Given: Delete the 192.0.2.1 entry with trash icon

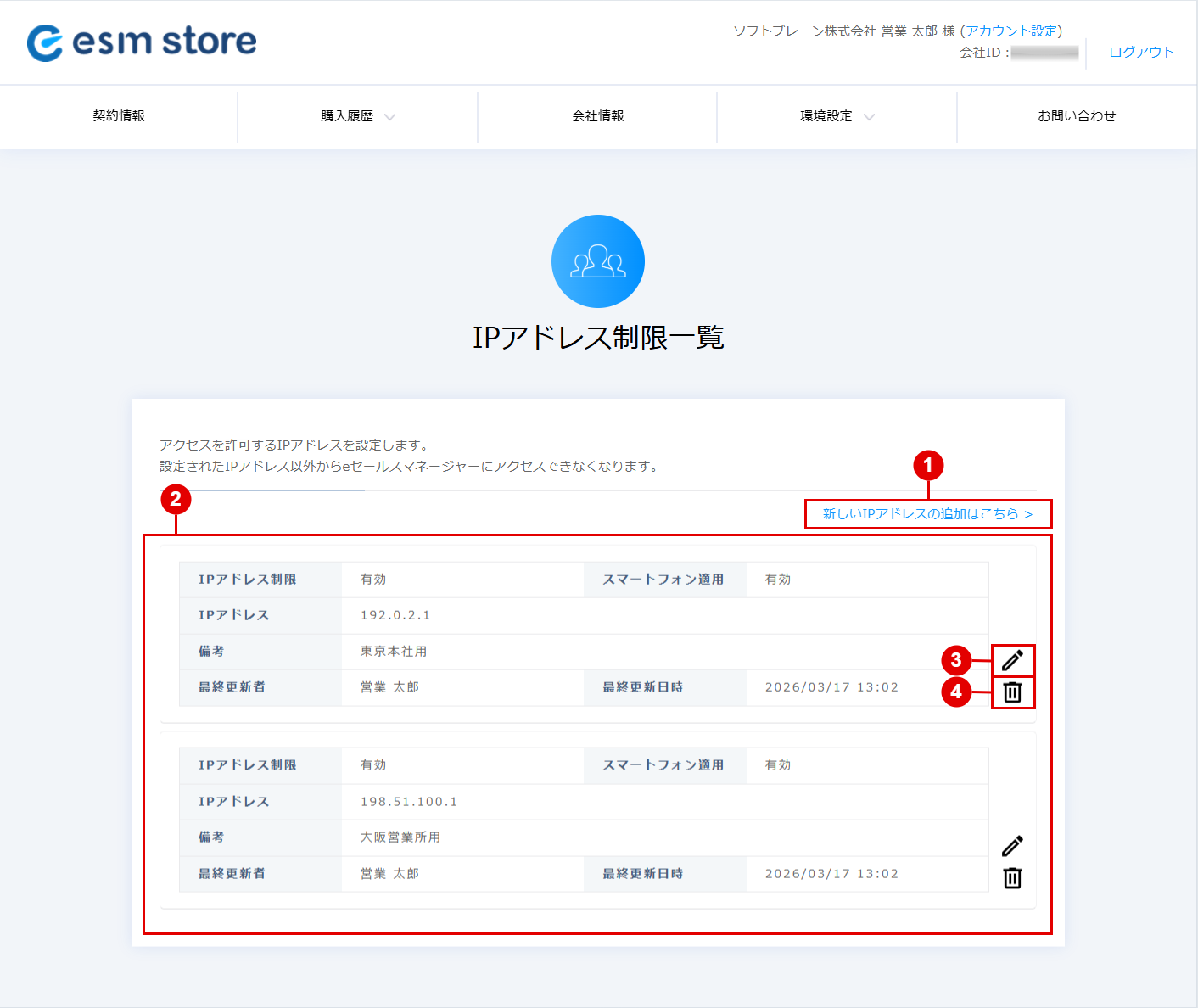Looking at the screenshot, I should pyautogui.click(x=1012, y=692).
